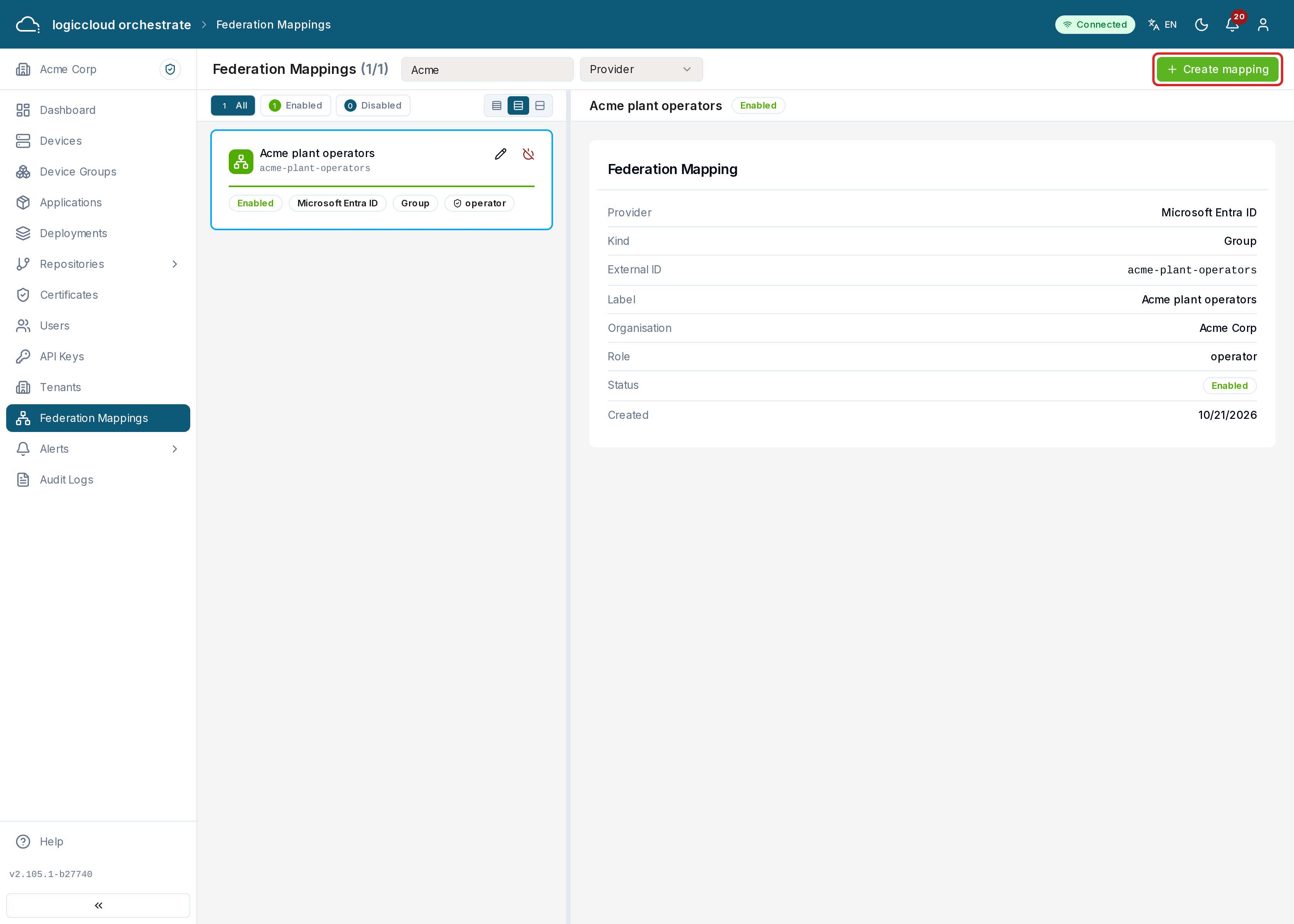1294x924 pixels.
Task: Filter mappings by the Enabled tab
Action: 295,105
